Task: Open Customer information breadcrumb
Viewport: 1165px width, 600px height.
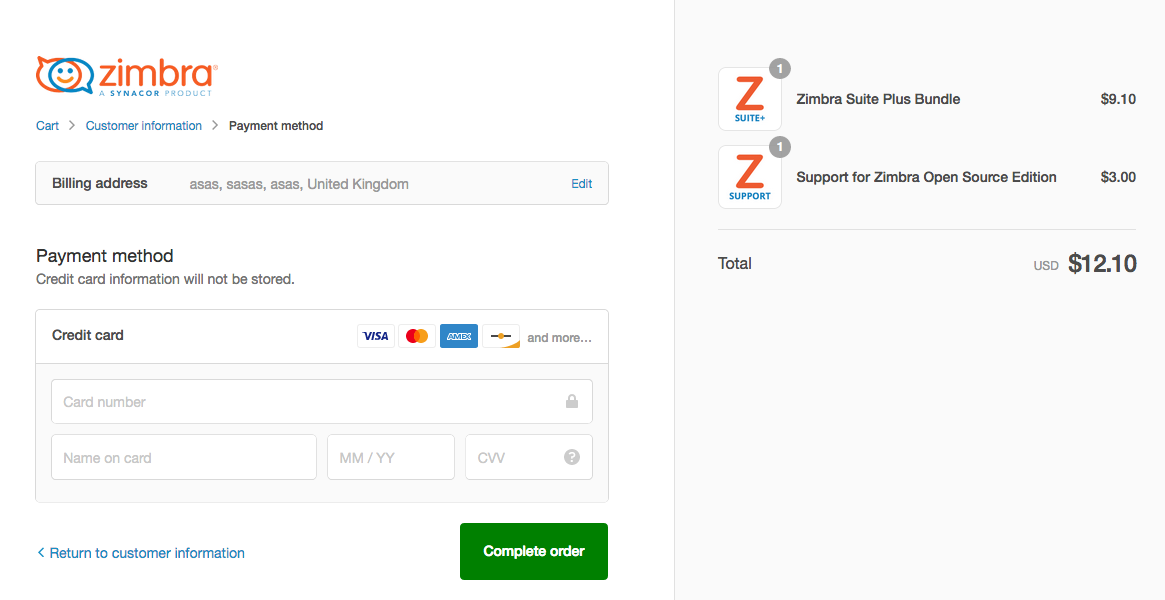Action: point(143,125)
